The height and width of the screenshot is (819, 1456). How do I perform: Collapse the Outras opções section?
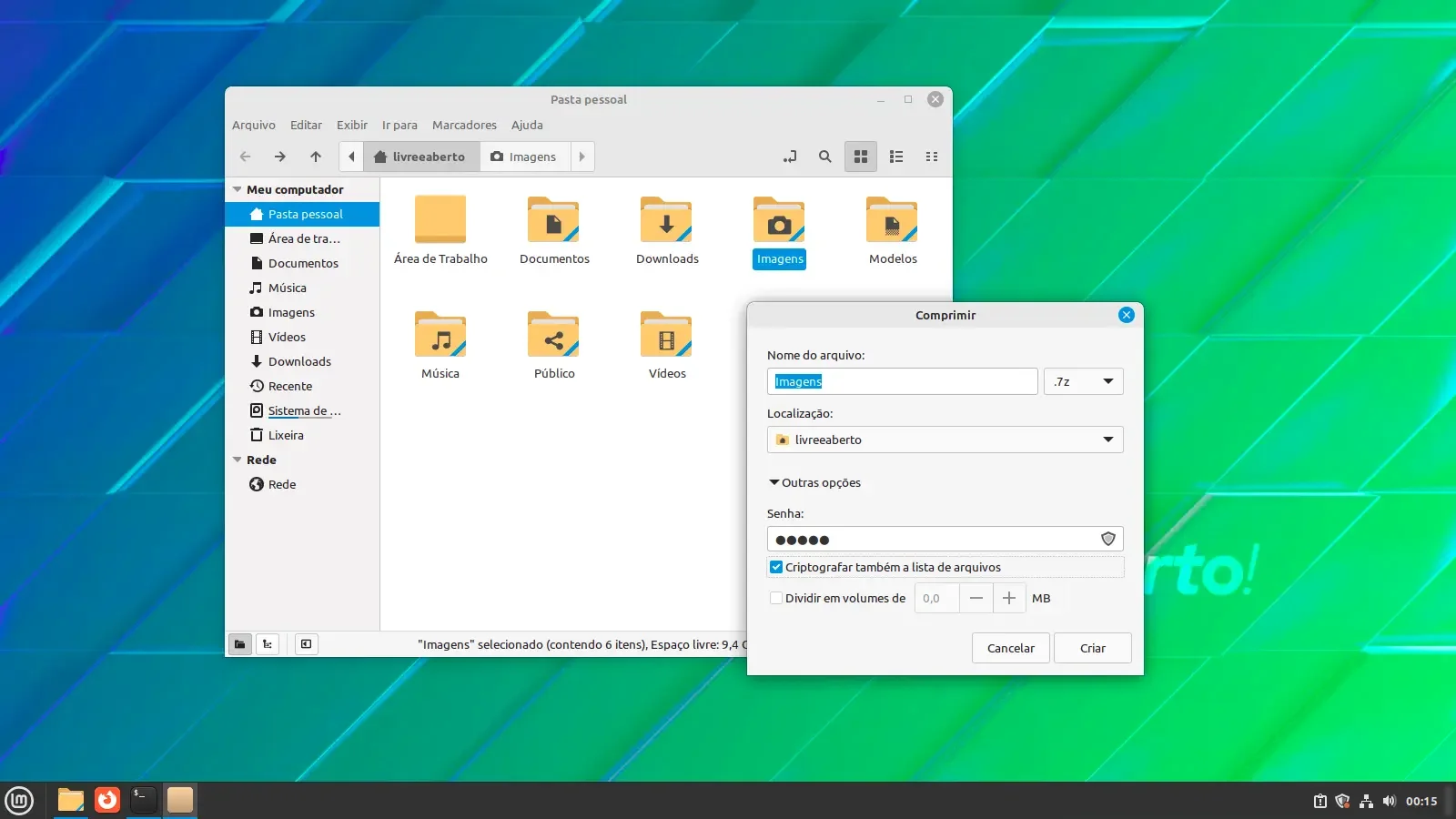(814, 482)
